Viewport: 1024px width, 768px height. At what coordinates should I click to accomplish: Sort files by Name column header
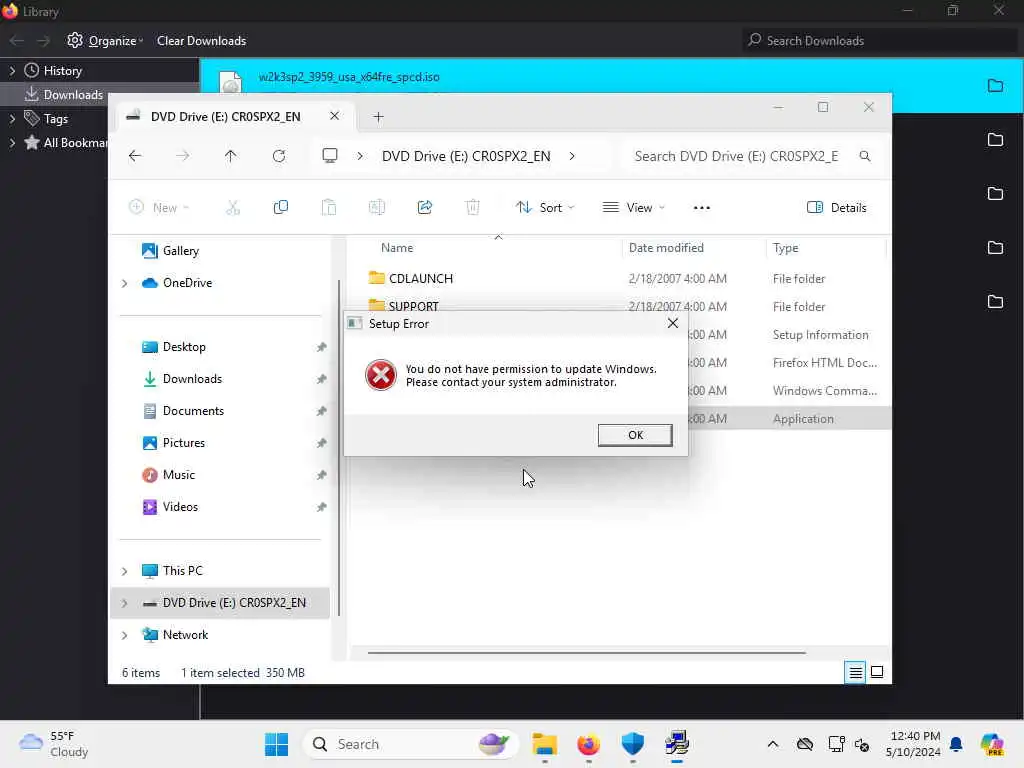tap(397, 248)
